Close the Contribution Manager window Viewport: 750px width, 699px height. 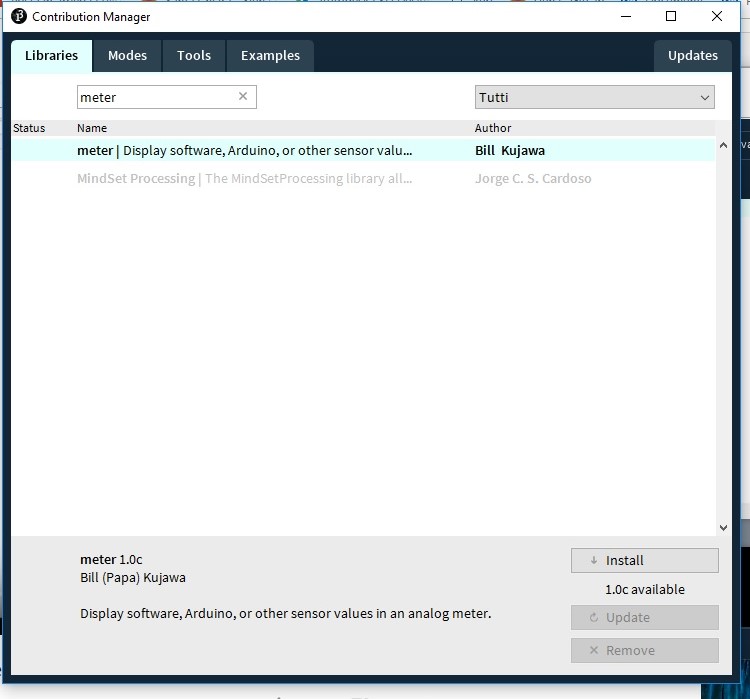point(717,16)
